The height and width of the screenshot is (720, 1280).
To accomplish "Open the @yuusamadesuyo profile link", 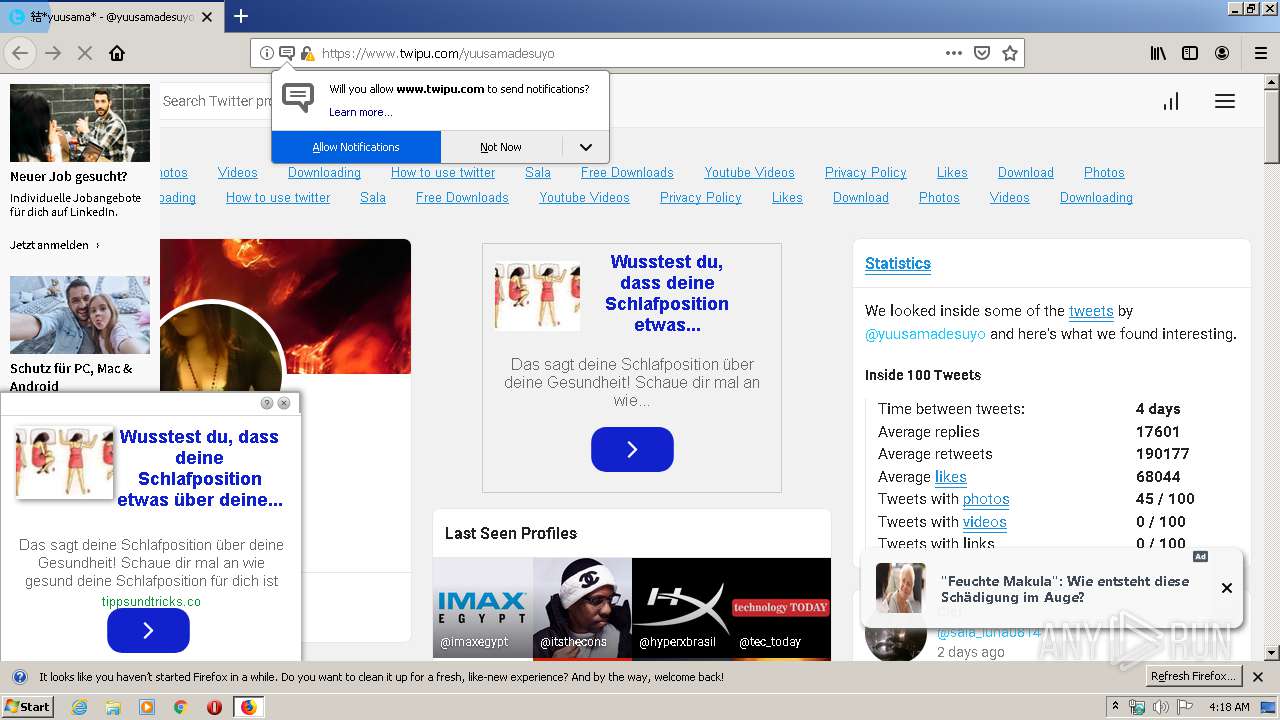I will 925,334.
